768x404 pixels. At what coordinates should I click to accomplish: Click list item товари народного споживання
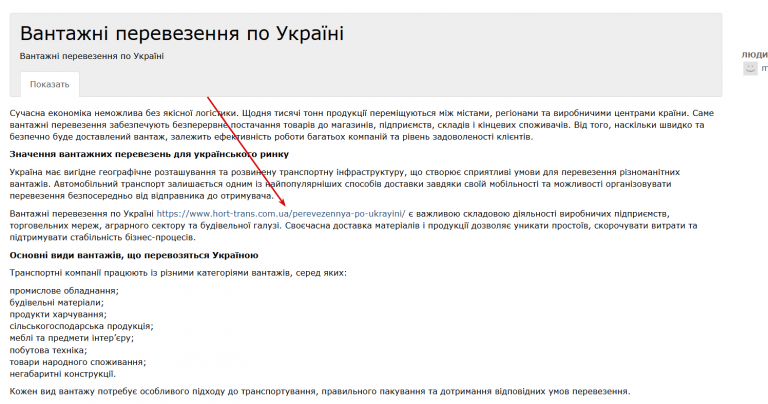pyautogui.click(x=78, y=362)
